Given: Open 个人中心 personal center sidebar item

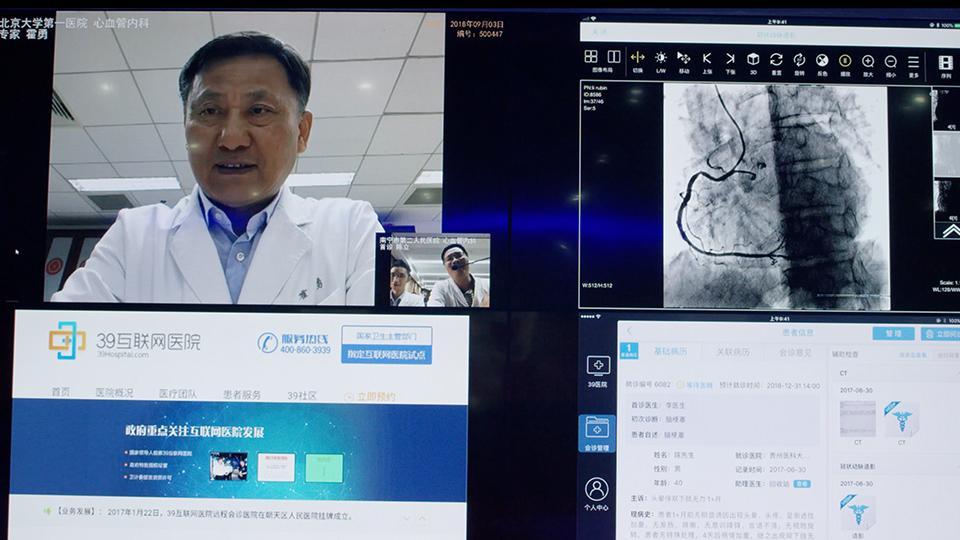Looking at the screenshot, I should [x=596, y=493].
